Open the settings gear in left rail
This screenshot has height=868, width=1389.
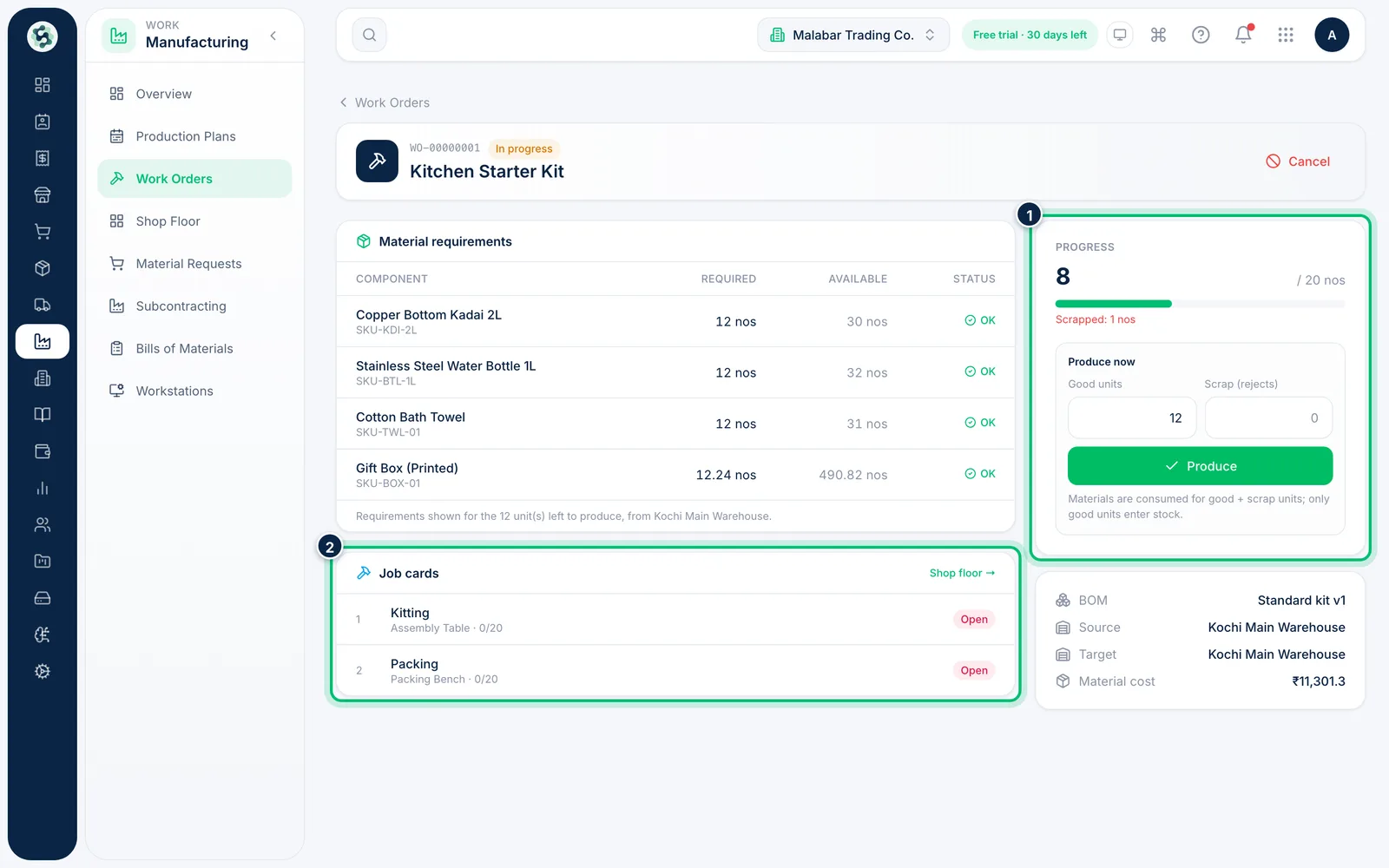click(43, 671)
